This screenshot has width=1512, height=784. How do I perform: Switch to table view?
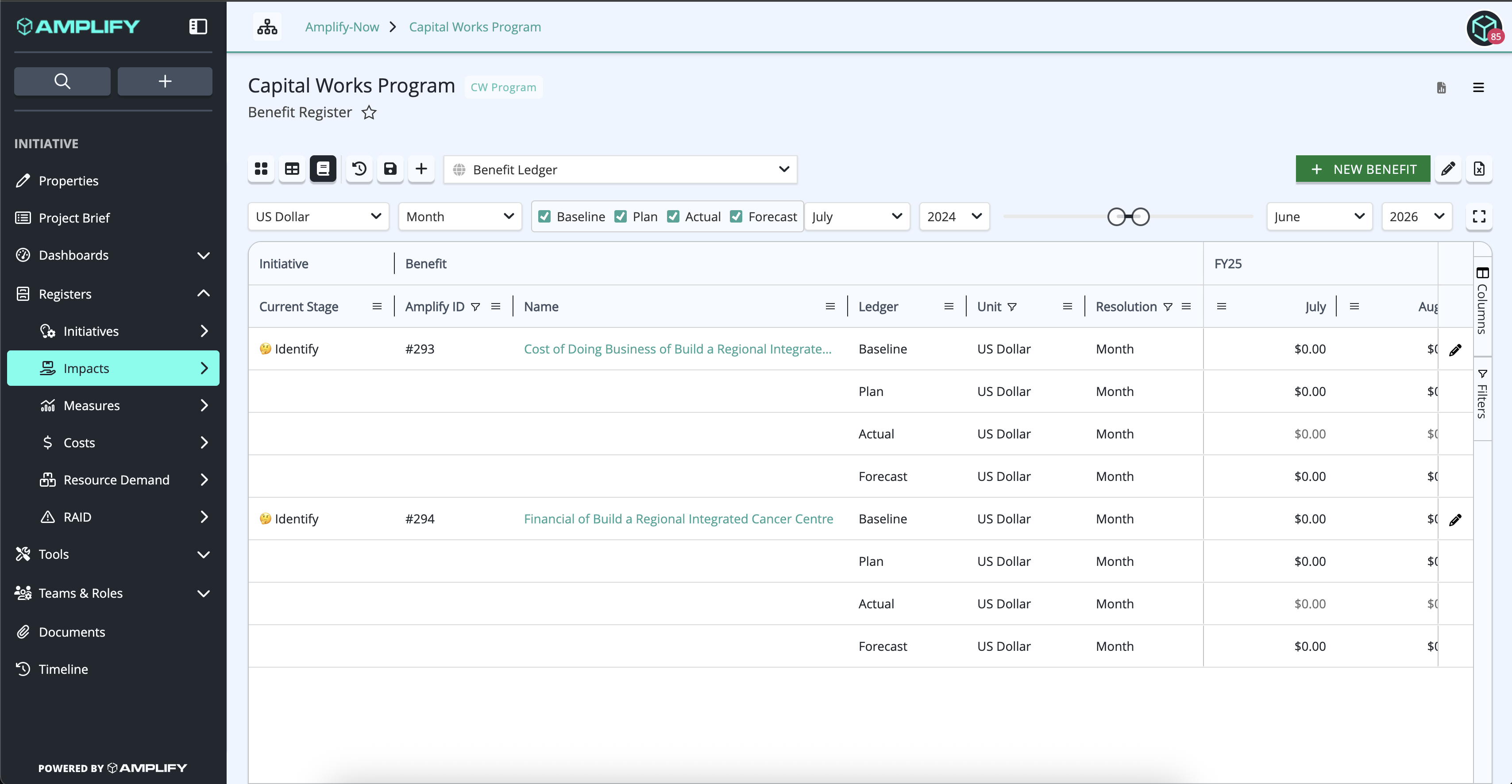[292, 169]
